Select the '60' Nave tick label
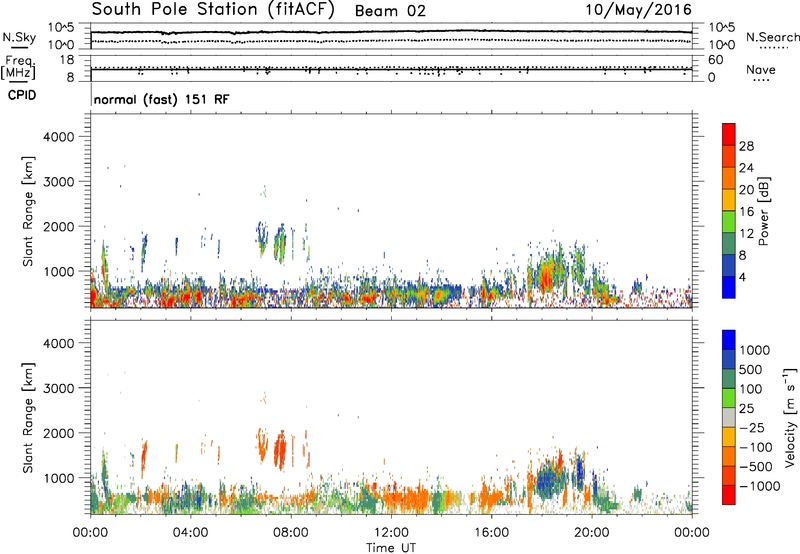800x554 pixels. tap(716, 60)
